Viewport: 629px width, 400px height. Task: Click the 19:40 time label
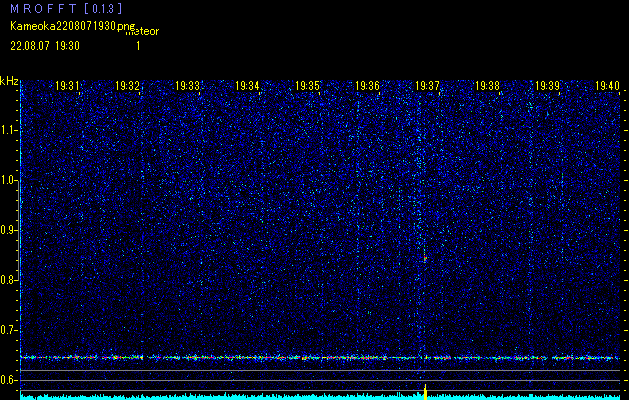(607, 86)
